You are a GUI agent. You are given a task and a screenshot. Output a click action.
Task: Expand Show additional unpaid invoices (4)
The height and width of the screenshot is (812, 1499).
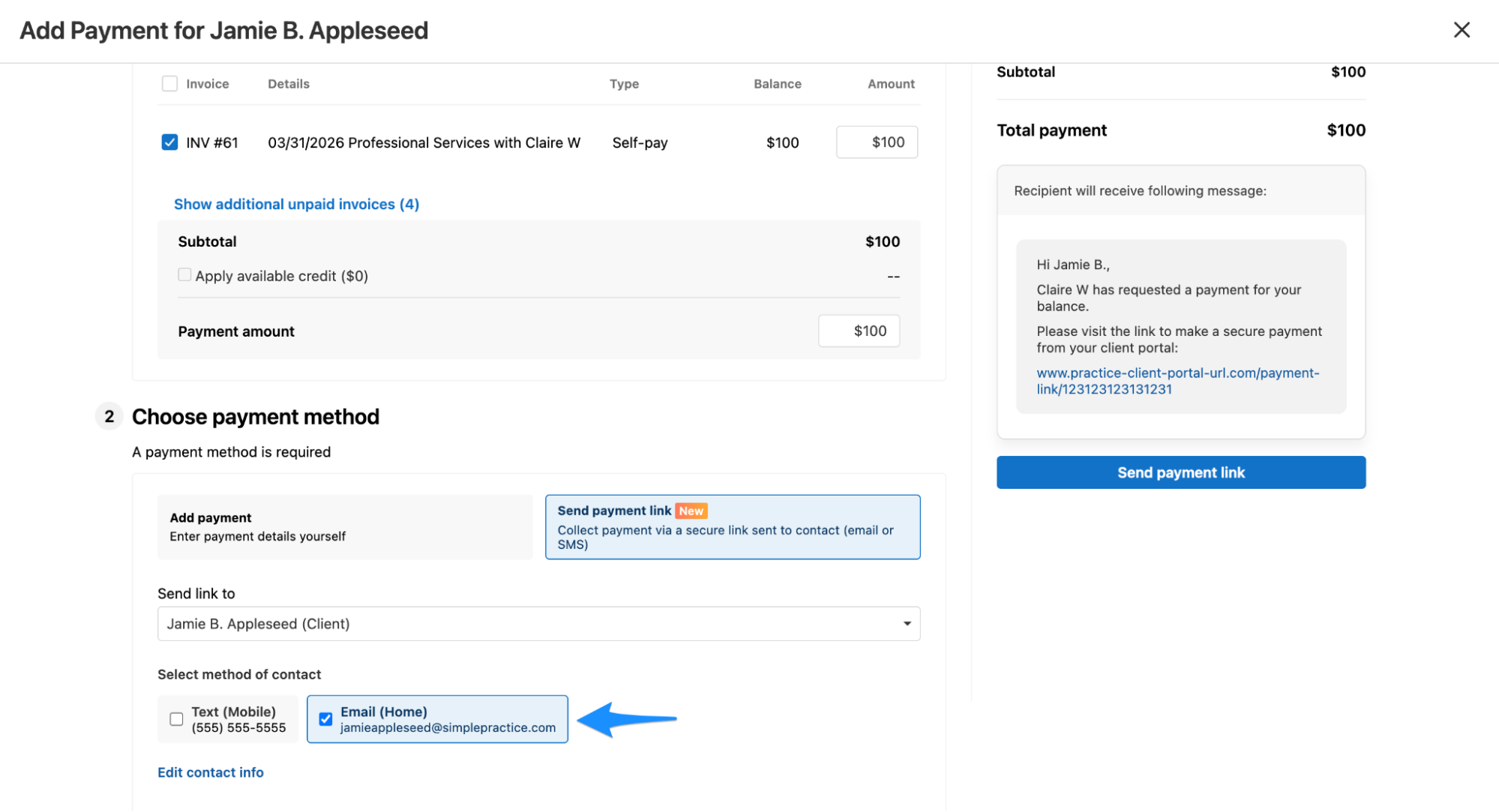pyautogui.click(x=296, y=204)
